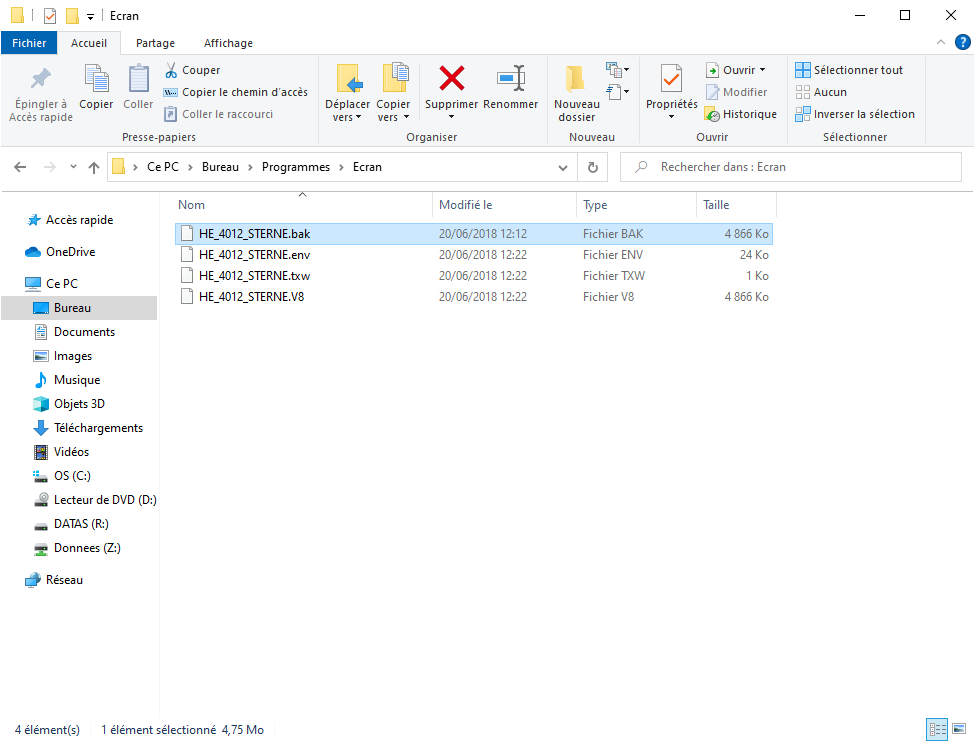Click the Couper scissors icon
This screenshot has width=975, height=742.
171,70
